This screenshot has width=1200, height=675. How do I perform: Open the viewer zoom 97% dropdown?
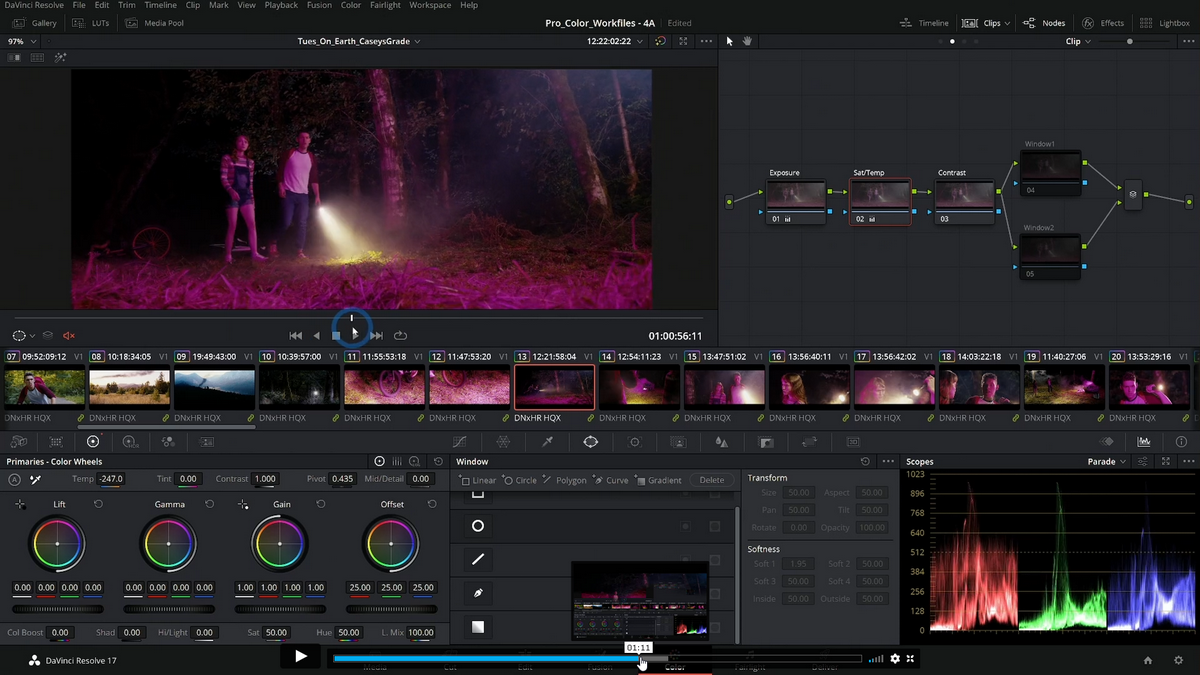point(21,41)
